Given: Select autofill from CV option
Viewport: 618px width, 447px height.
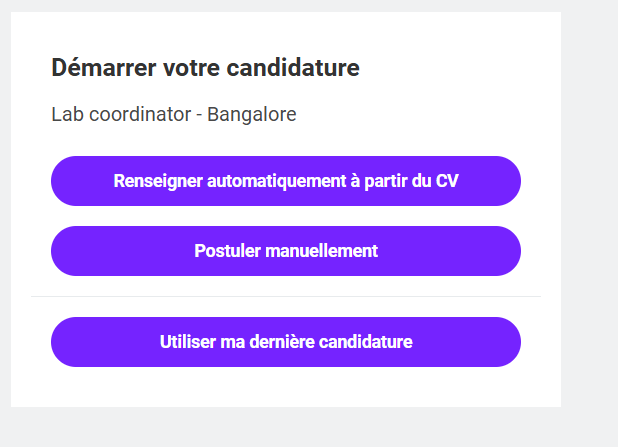Looking at the screenshot, I should click(286, 181).
